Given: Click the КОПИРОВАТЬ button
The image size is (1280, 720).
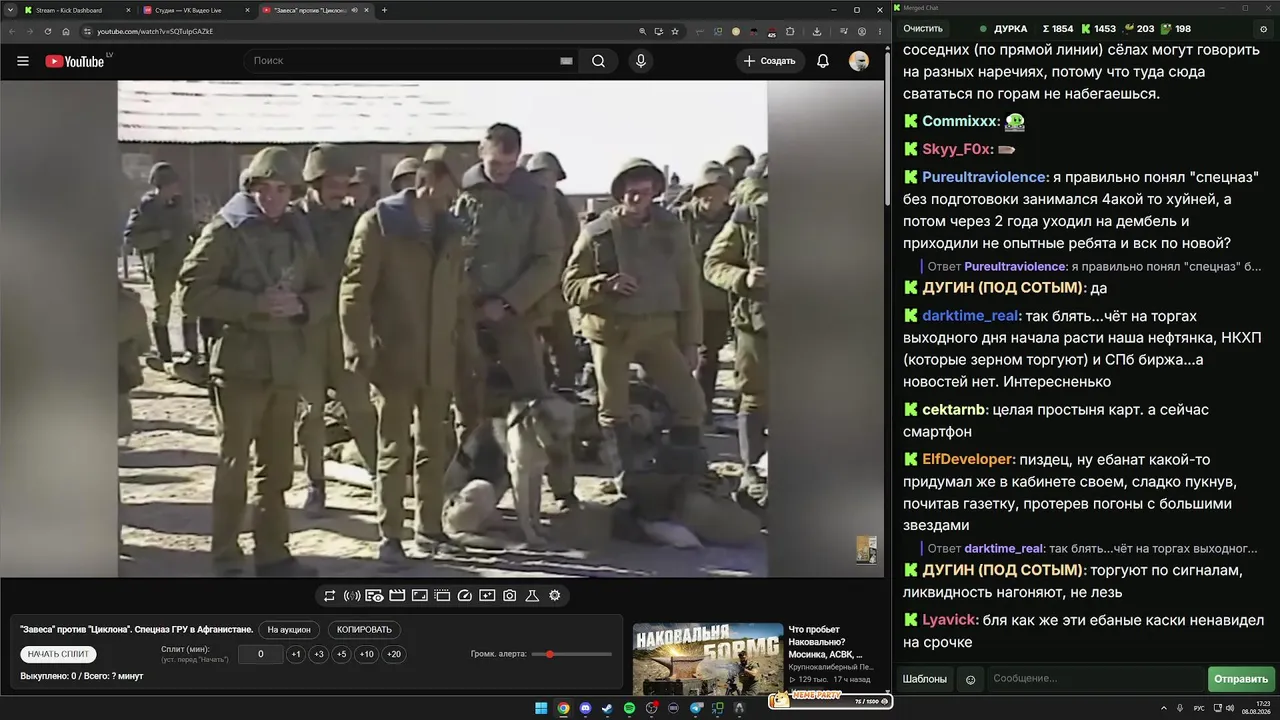Looking at the screenshot, I should 364,630.
